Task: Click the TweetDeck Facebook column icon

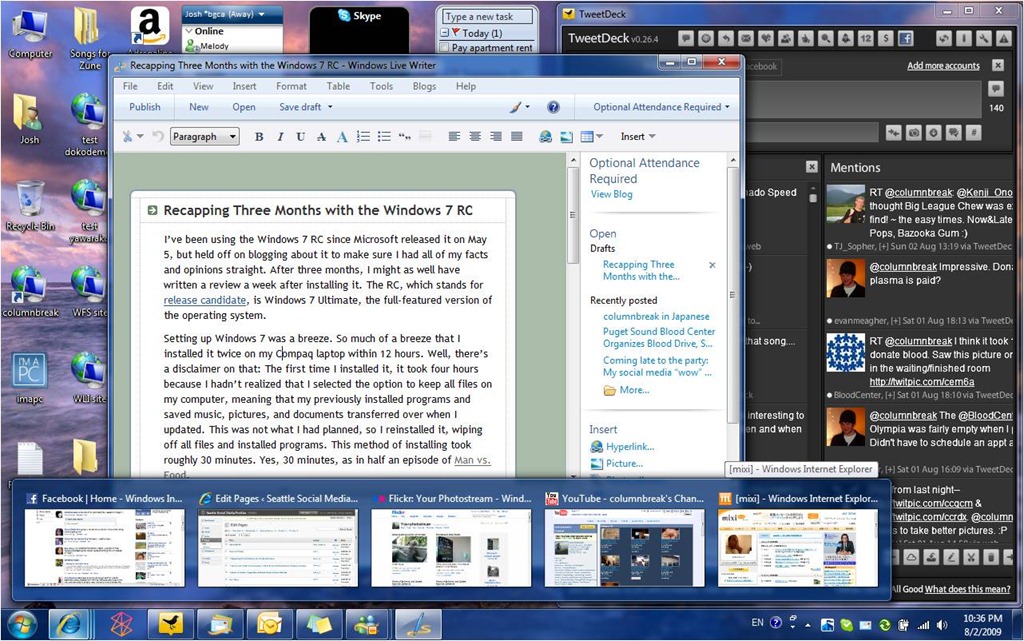Action: click(x=906, y=39)
